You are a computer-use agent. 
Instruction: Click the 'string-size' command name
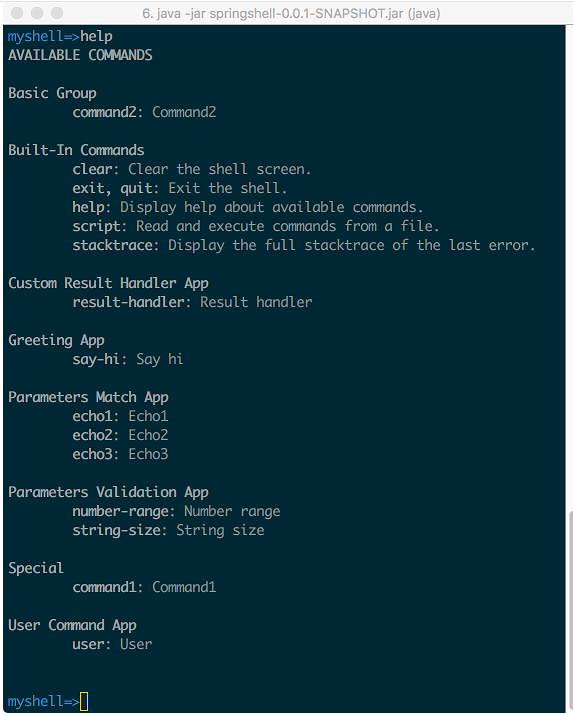coord(116,531)
